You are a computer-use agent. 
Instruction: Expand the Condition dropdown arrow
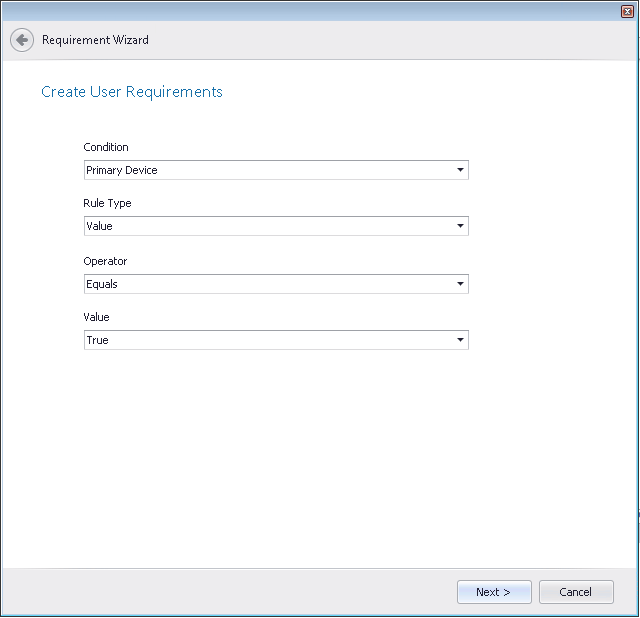pos(460,170)
